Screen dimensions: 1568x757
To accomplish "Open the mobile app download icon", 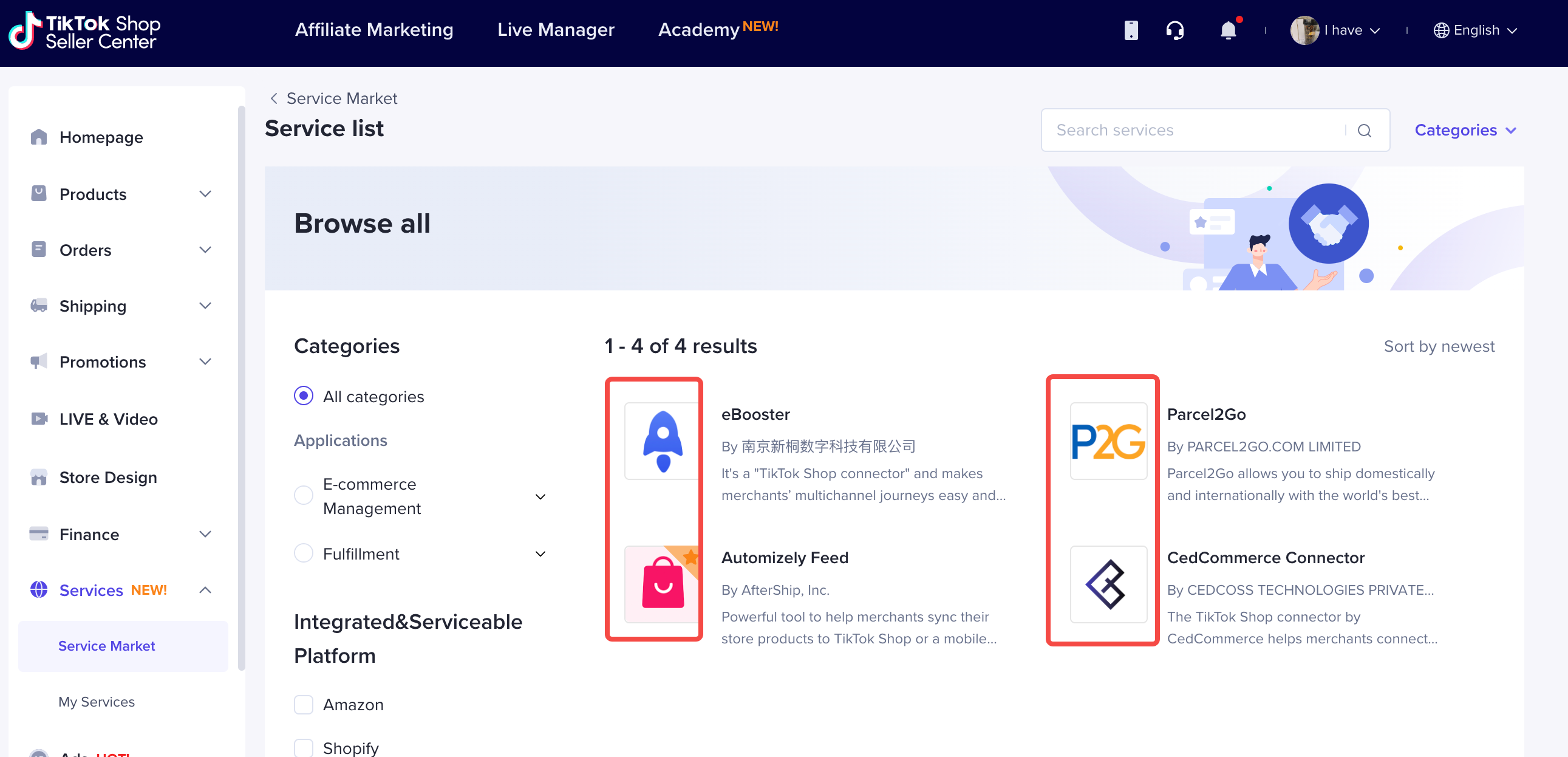I will [x=1130, y=30].
